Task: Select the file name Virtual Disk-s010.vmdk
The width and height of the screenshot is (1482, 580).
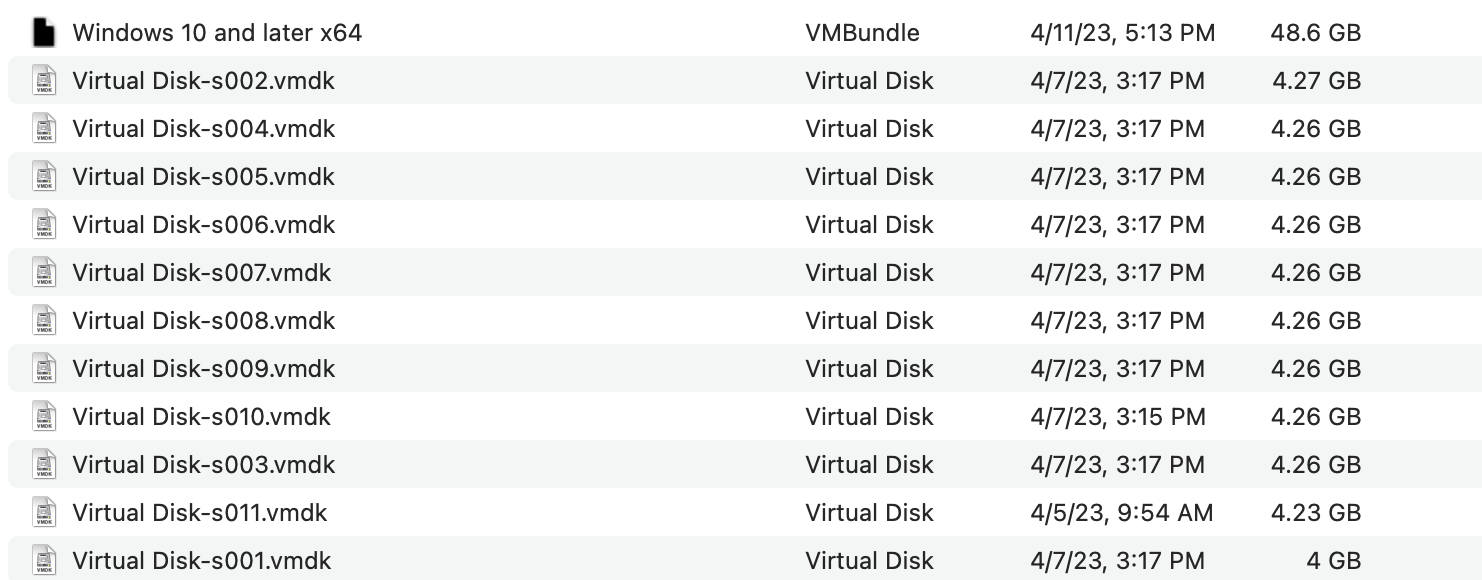Action: 202,417
